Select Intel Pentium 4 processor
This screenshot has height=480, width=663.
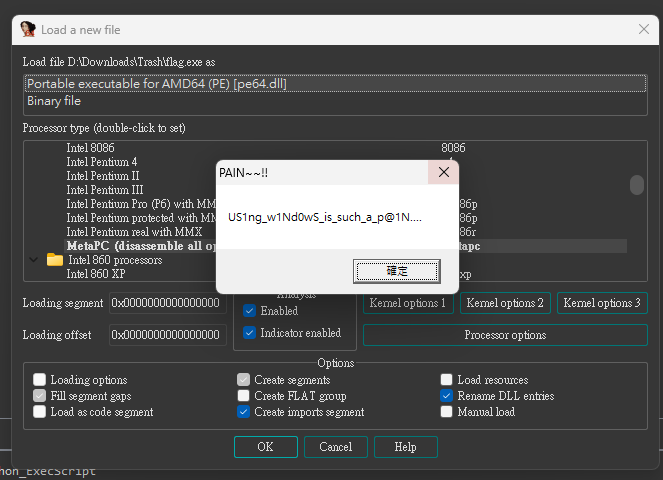pos(101,162)
